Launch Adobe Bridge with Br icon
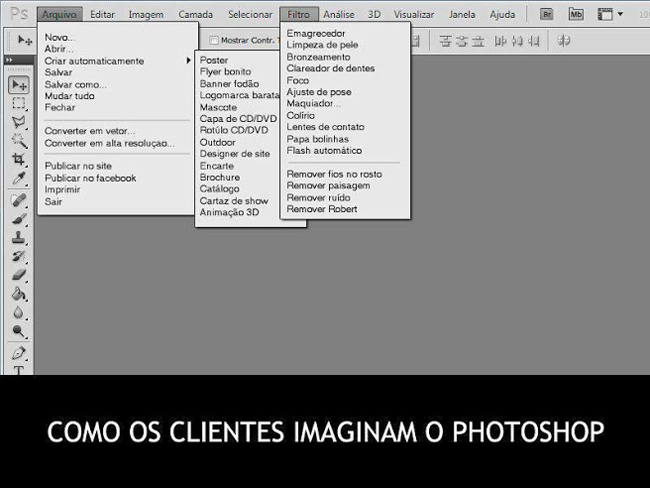The height and width of the screenshot is (488, 650). [547, 15]
